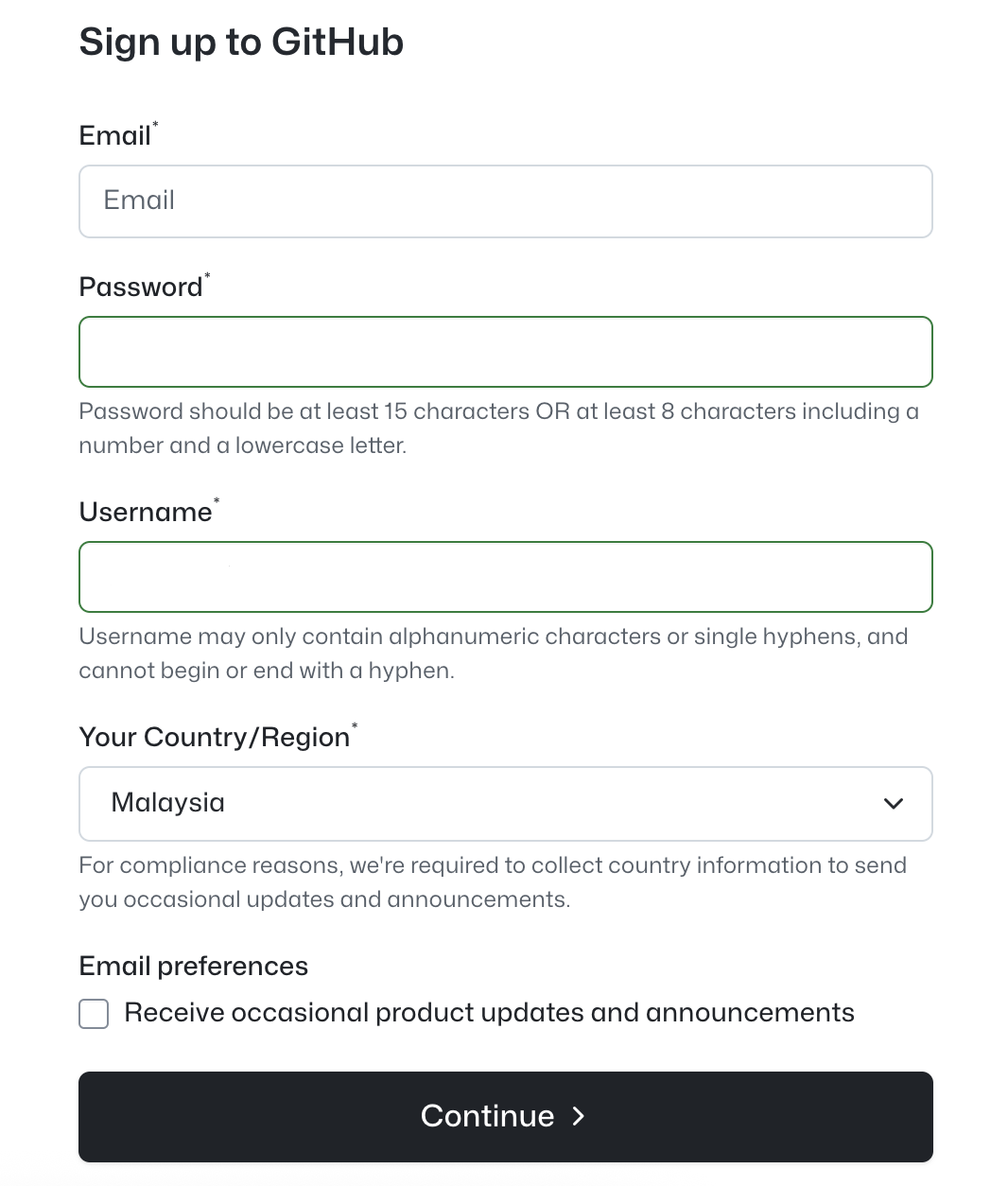Click the password requirements helper text

click(x=499, y=427)
